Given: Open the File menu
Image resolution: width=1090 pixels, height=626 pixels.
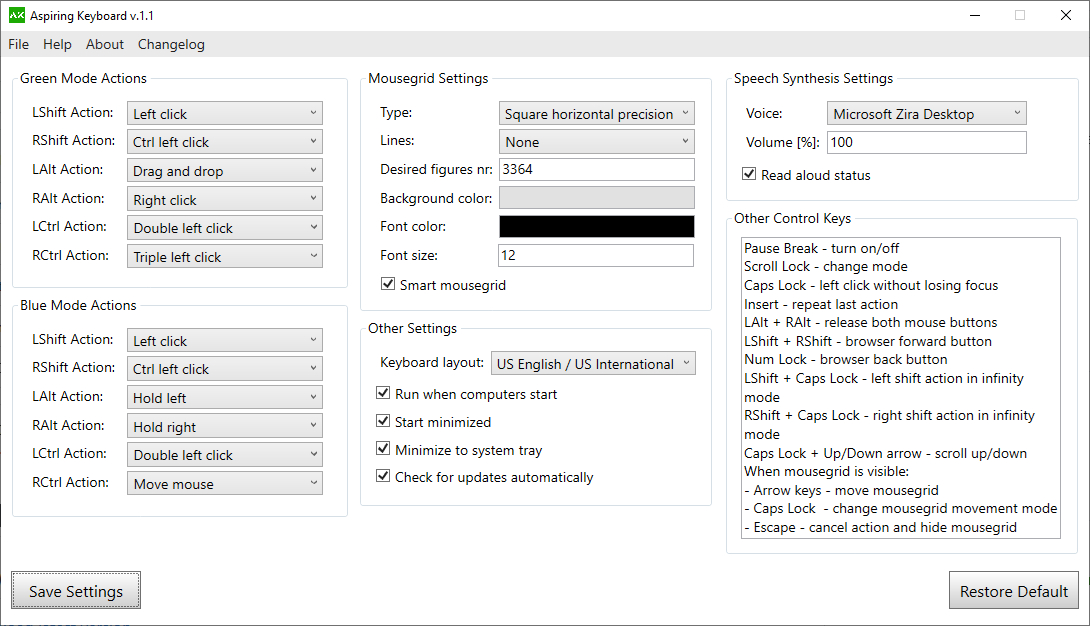Looking at the screenshot, I should [x=19, y=44].
